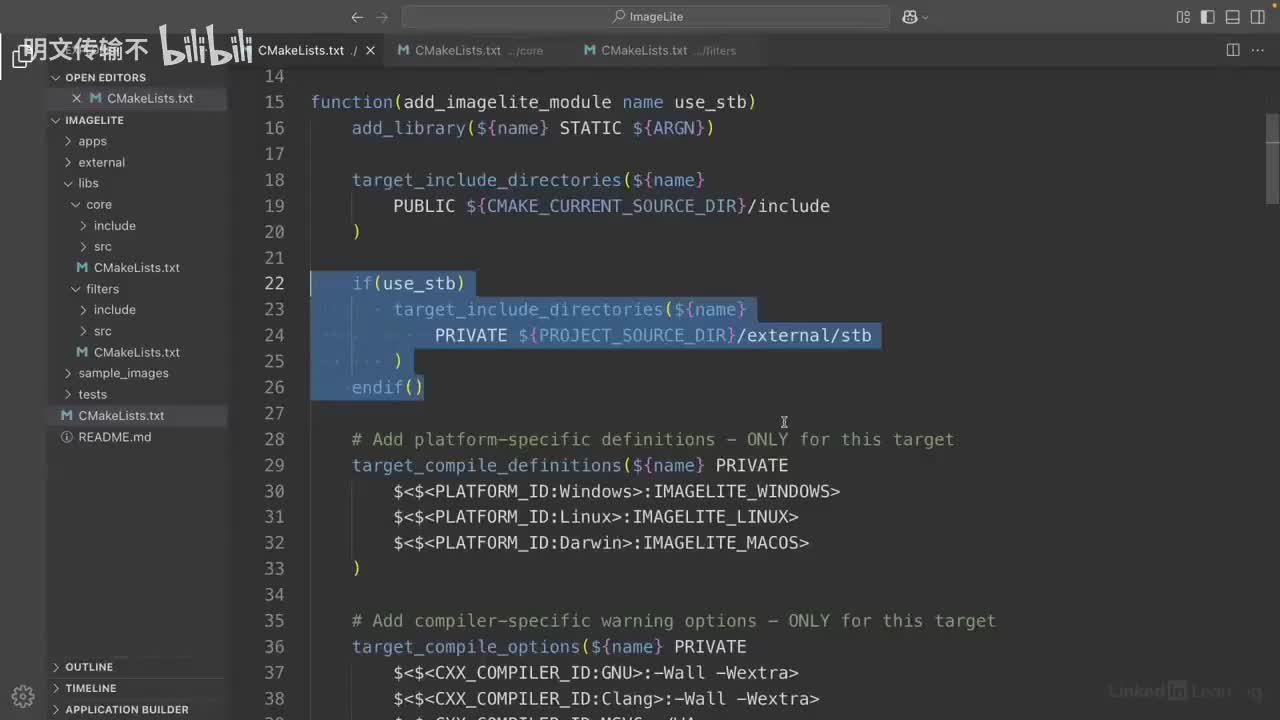
Task: Open CMakeLists.txt under the core folder
Action: point(136,267)
